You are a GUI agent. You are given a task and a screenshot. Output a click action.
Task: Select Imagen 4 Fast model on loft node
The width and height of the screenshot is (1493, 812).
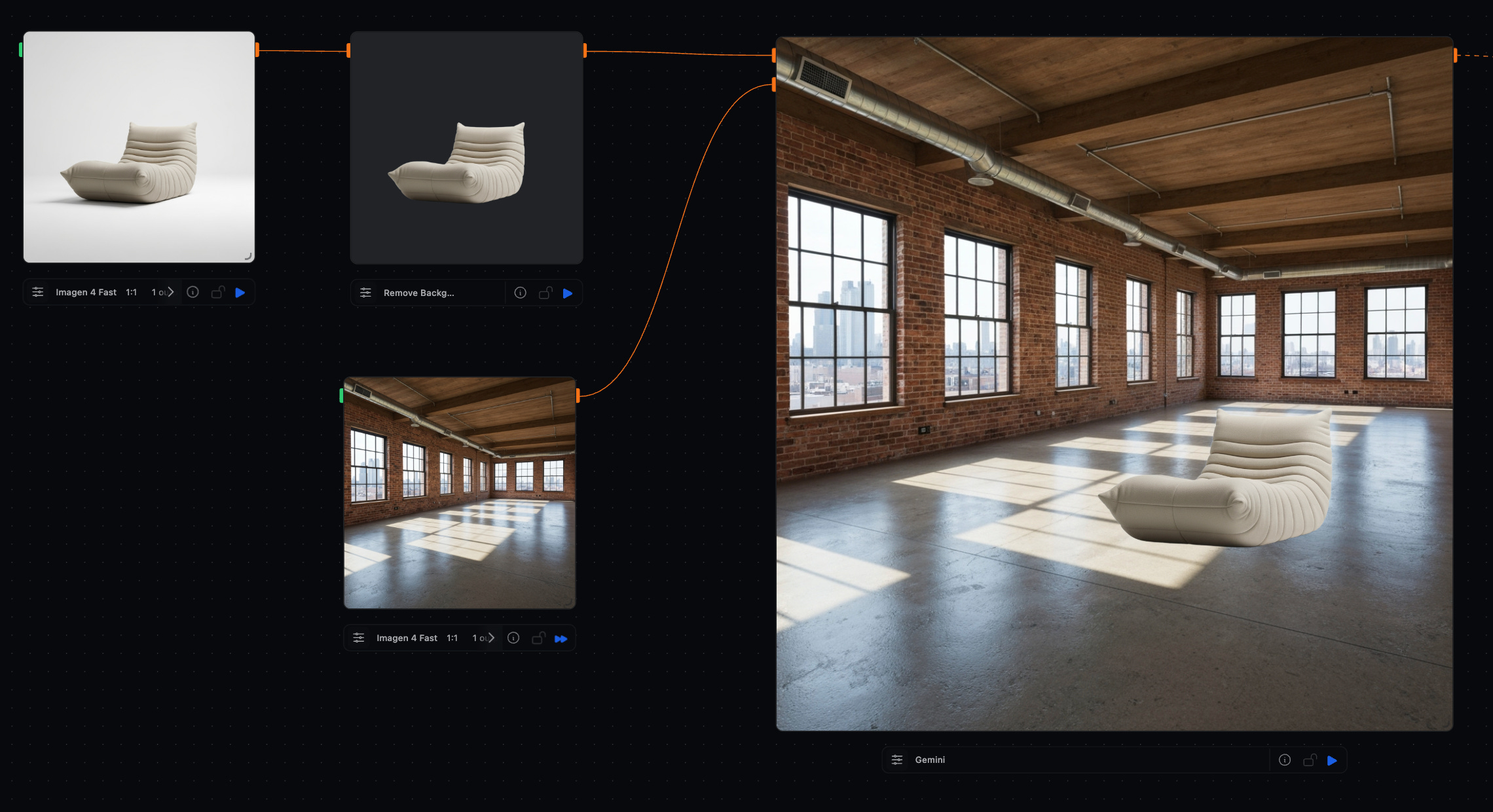(407, 638)
